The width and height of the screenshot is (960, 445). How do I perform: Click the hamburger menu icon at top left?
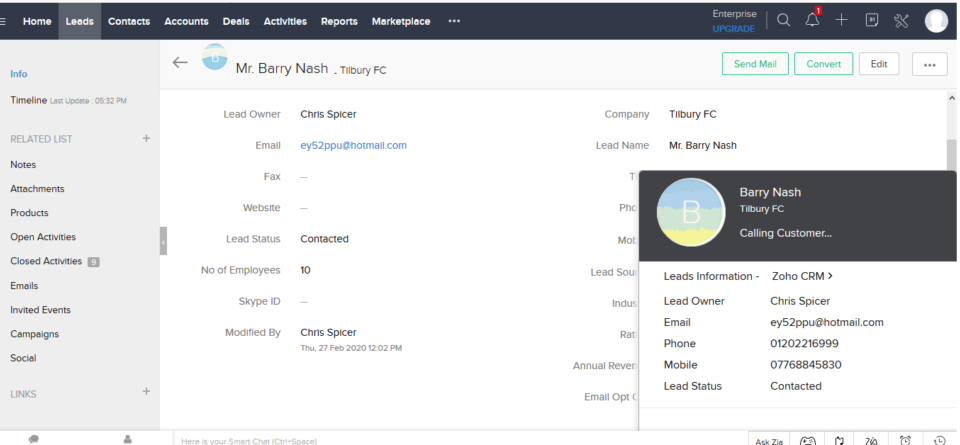click(3, 21)
